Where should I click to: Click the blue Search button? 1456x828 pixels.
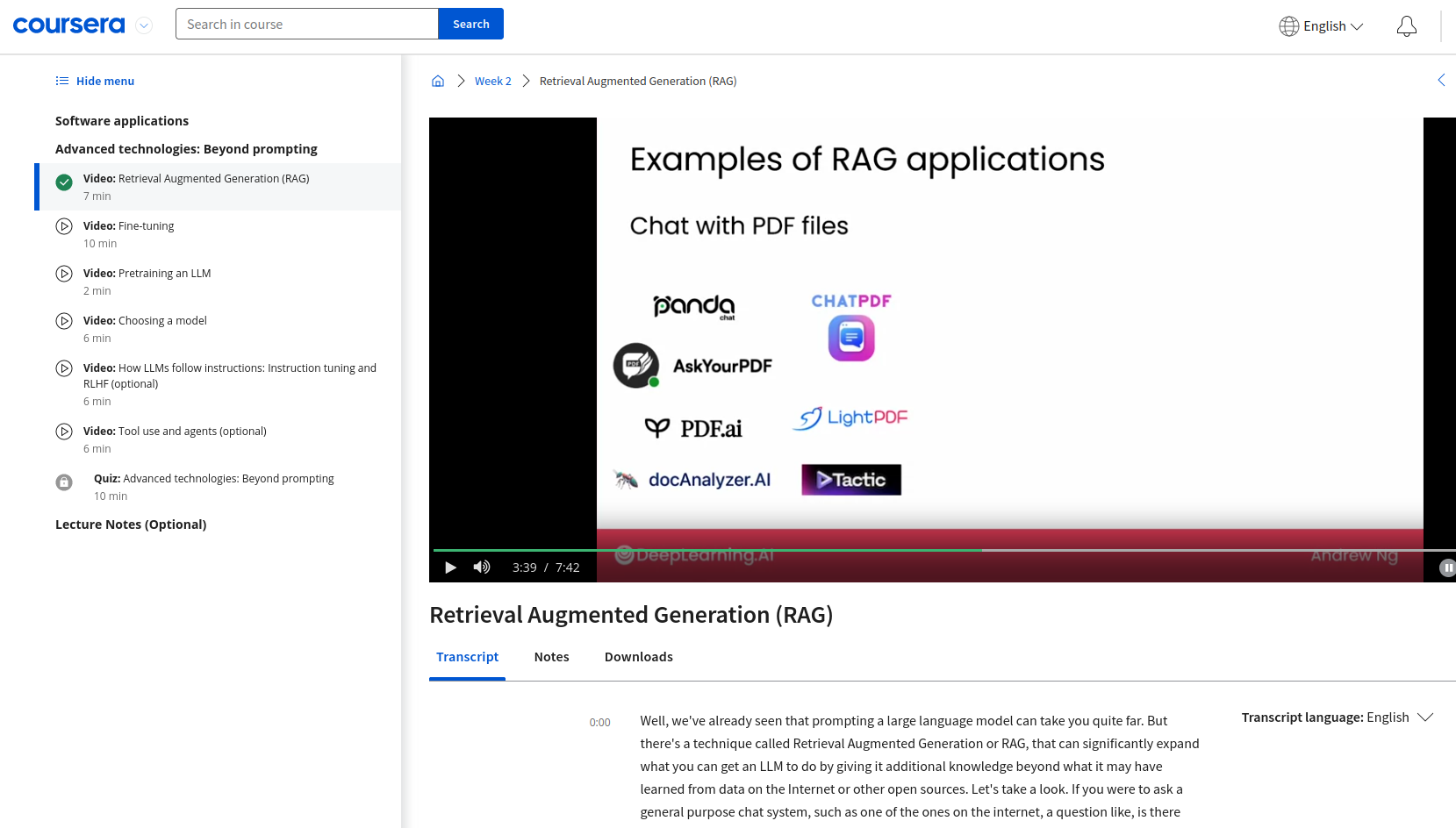(471, 24)
